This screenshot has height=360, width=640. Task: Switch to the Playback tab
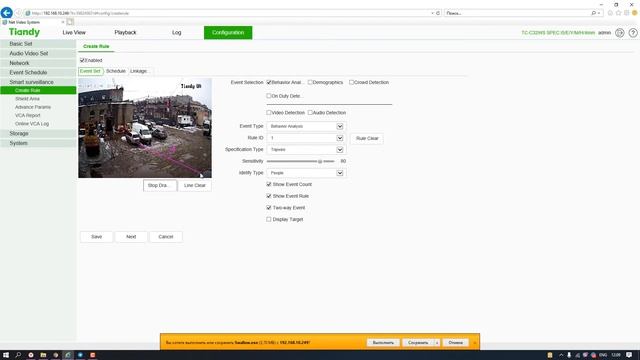point(125,32)
